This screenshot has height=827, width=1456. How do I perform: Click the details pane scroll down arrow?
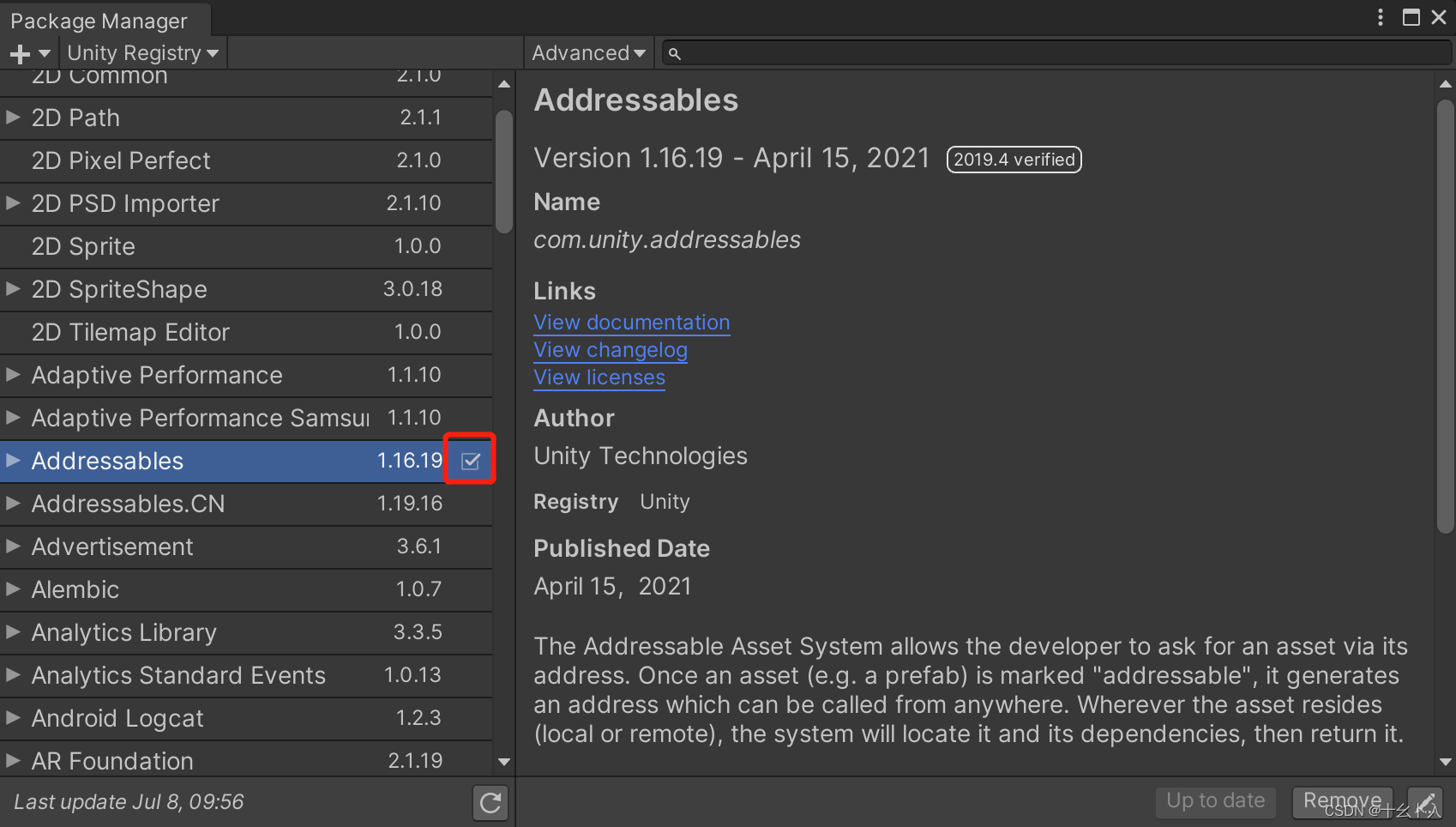[x=1446, y=762]
